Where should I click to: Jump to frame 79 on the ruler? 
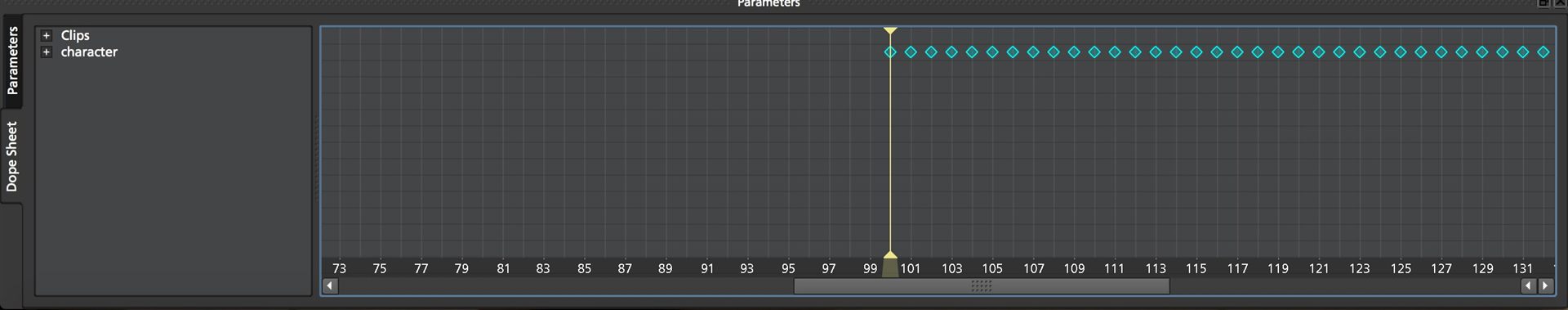click(461, 268)
